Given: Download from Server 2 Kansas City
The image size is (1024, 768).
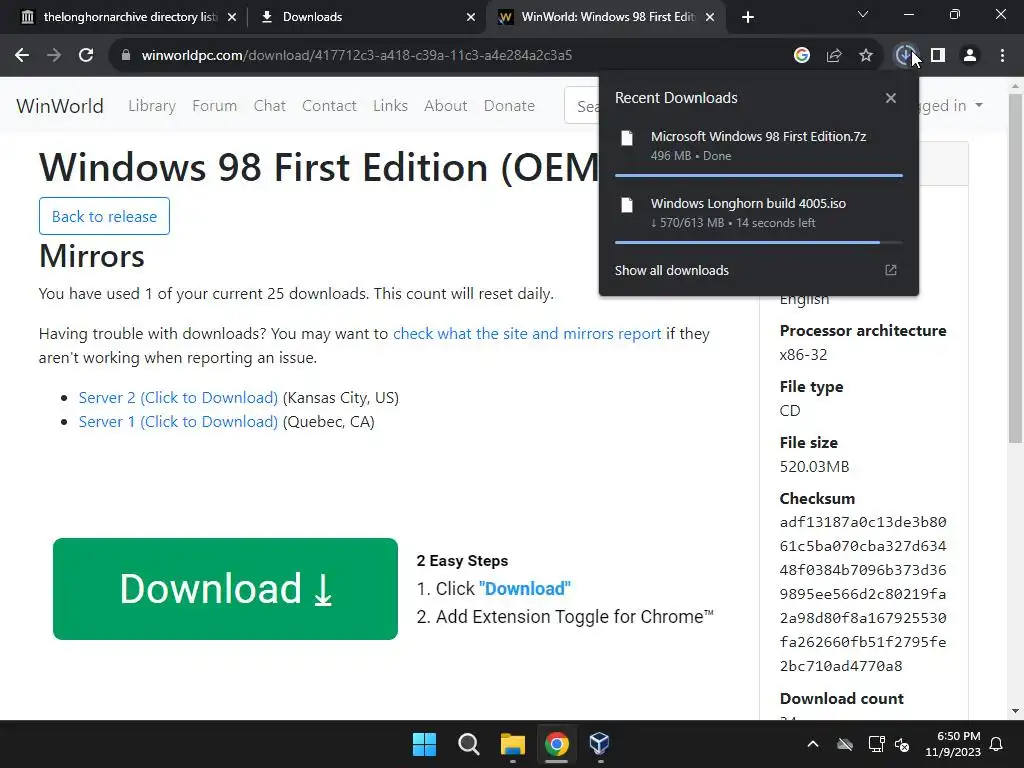Looking at the screenshot, I should coord(178,398).
